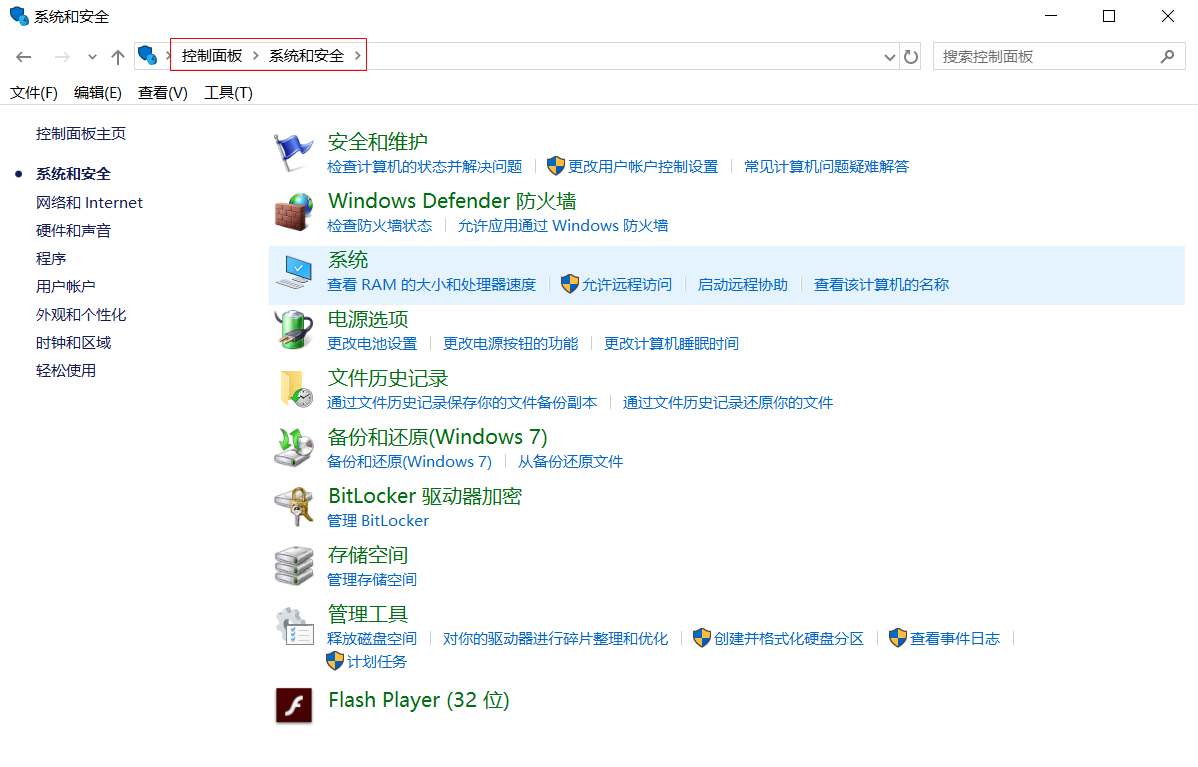Click 常见计算机问题疑难解答 link
Image resolution: width=1198 pixels, height=767 pixels.
point(827,167)
